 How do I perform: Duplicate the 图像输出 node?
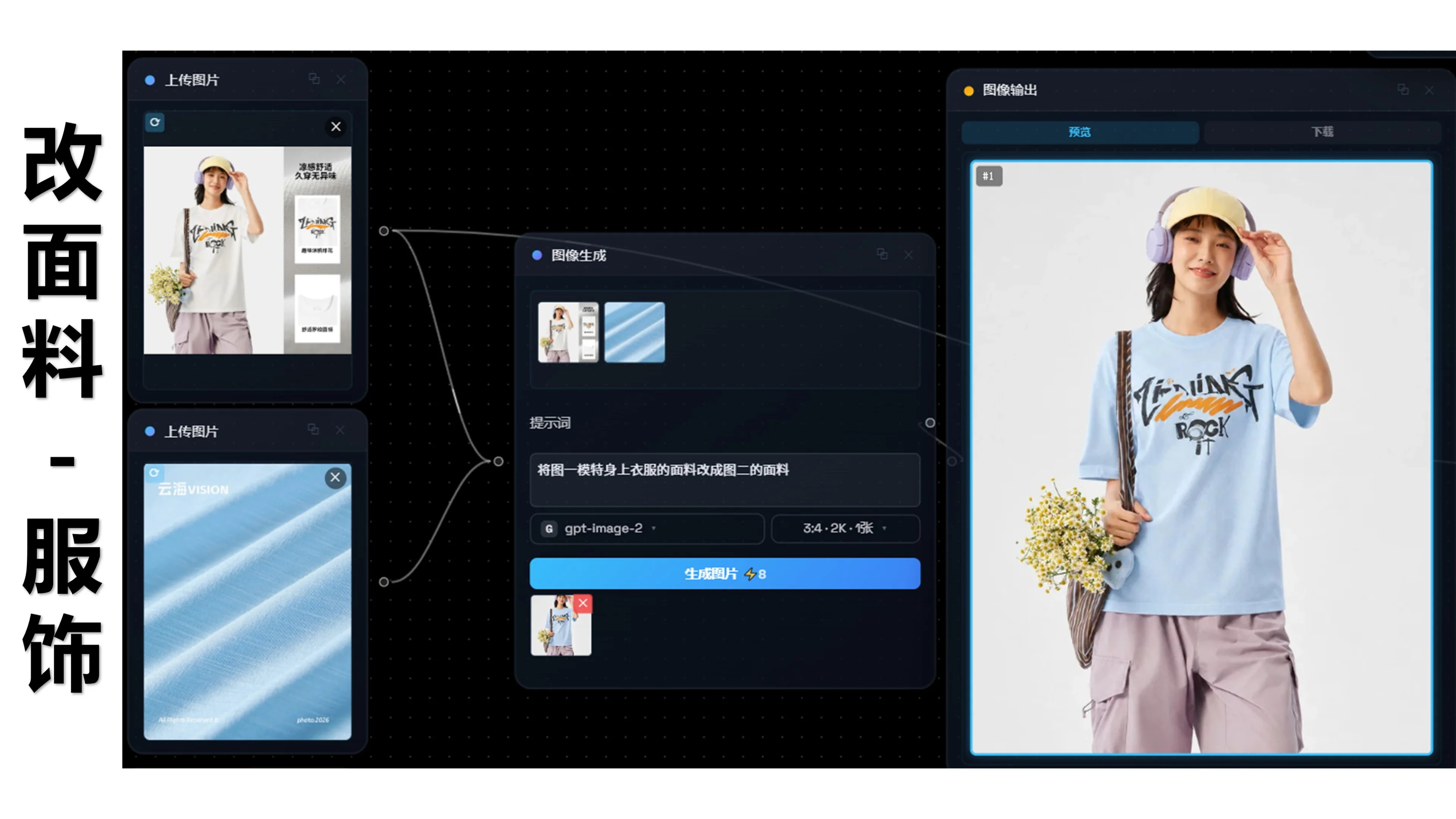(1403, 89)
